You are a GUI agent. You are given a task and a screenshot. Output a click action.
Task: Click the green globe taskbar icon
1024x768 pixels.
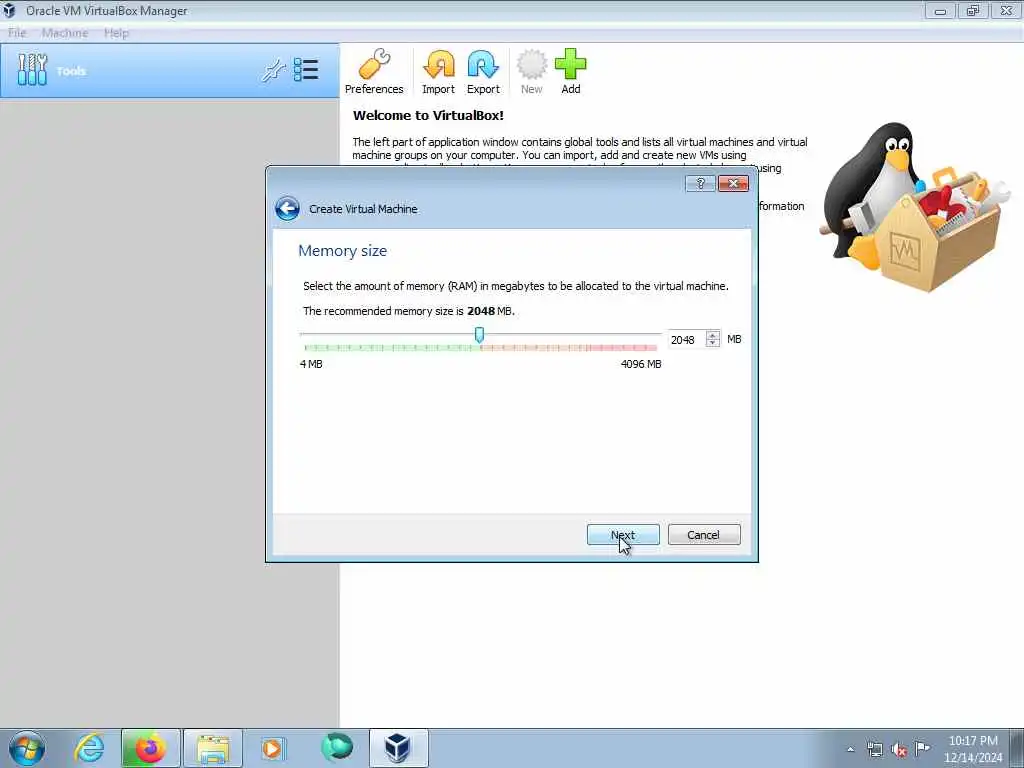[337, 748]
